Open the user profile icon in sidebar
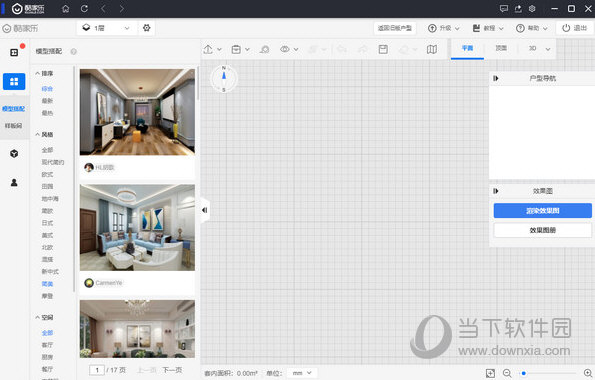The height and width of the screenshot is (380, 595). 14,183
